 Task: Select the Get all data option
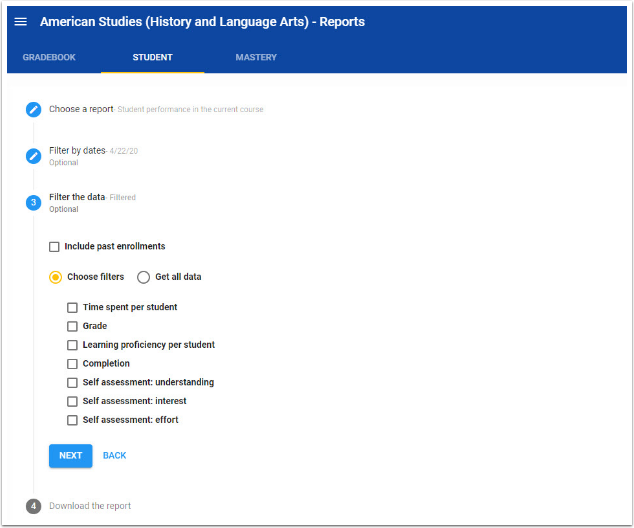click(x=144, y=277)
